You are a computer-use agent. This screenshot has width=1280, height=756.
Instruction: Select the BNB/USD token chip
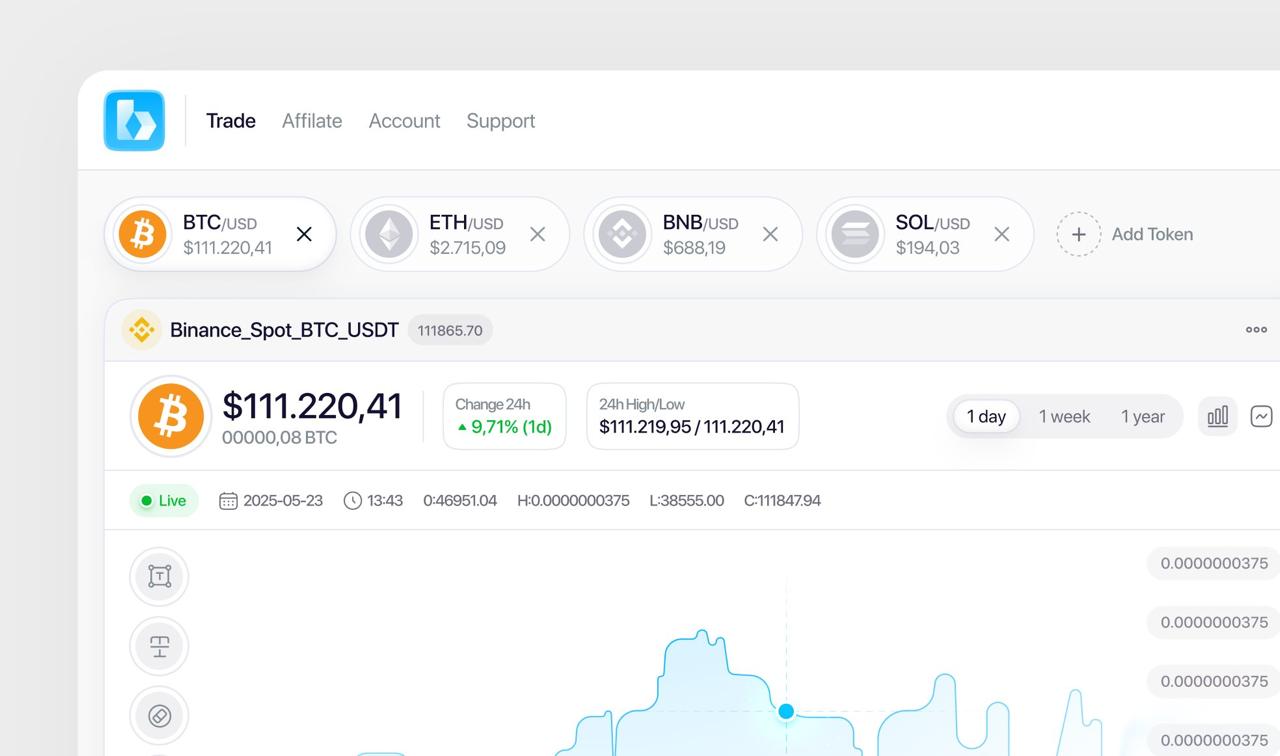[693, 234]
